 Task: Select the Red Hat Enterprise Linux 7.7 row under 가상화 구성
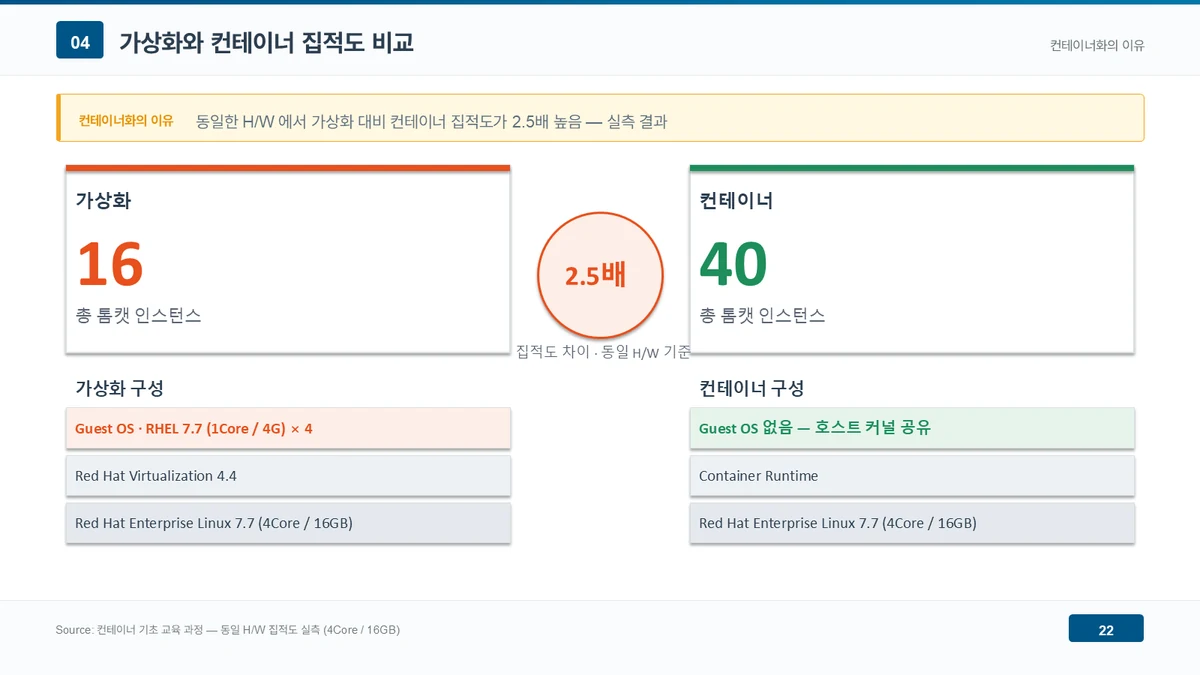point(288,523)
